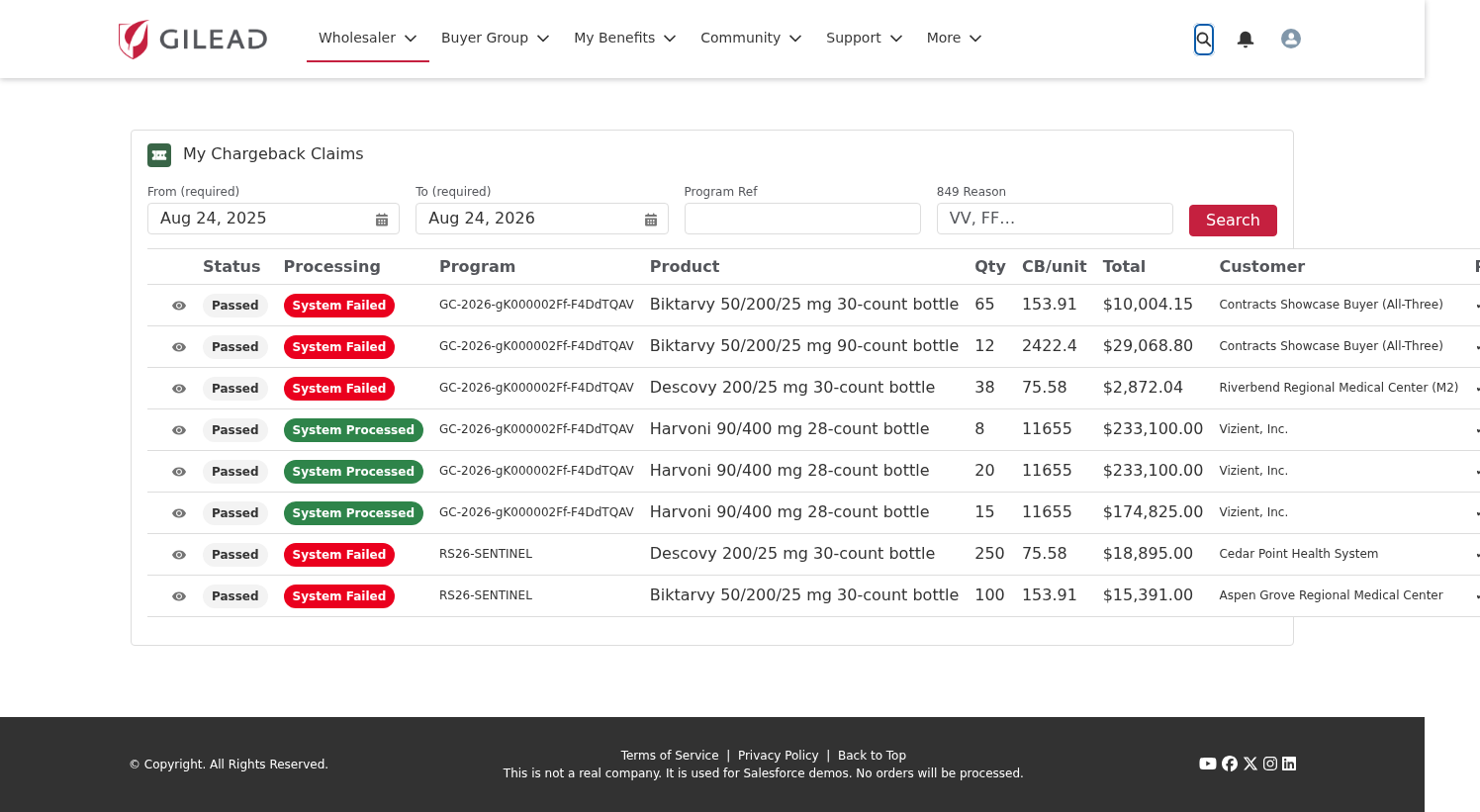View the Cedar Point Health System claim
The height and width of the screenshot is (812, 1480).
(x=179, y=555)
